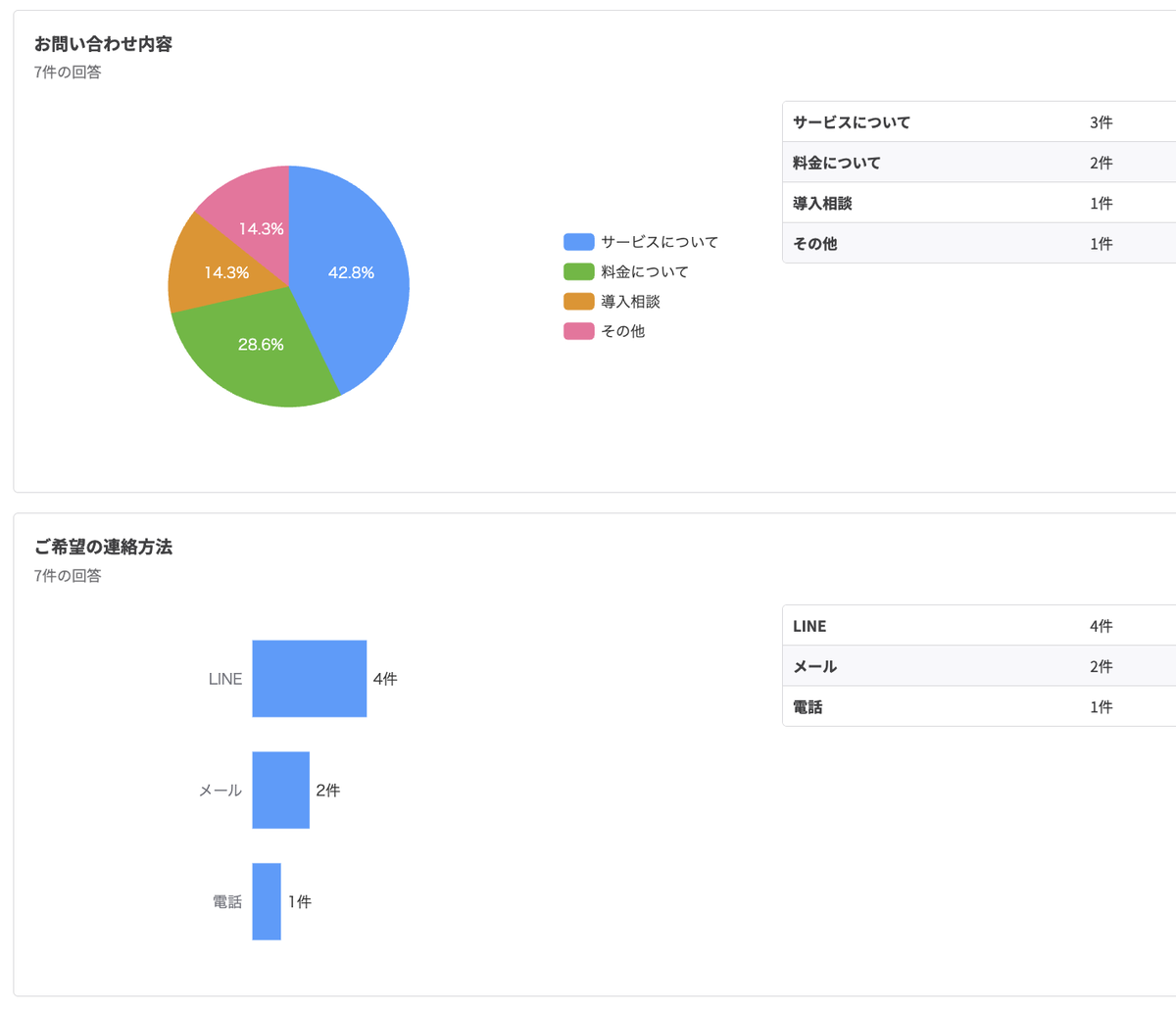Click 2件 count in 料金について row
The image size is (1176, 1009).
tap(1102, 163)
